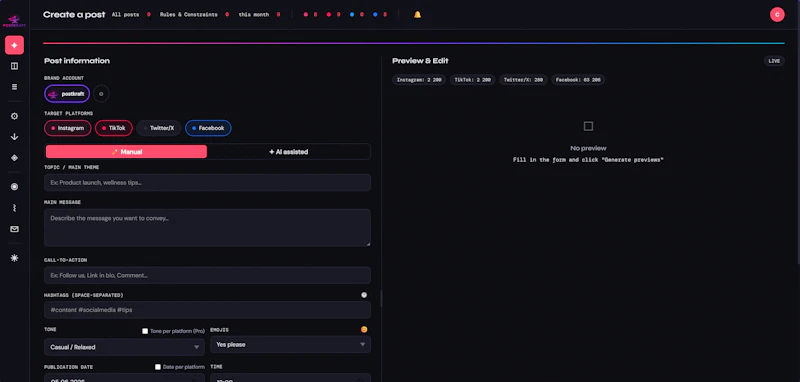800x382 pixels.
Task: Open the stacked-lines list sidebar icon
Action: pyautogui.click(x=14, y=87)
